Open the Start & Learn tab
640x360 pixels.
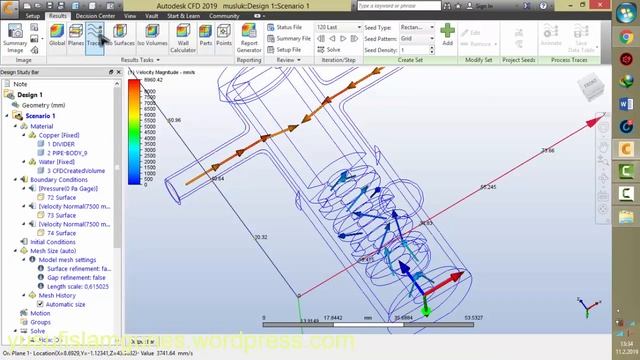pos(184,16)
